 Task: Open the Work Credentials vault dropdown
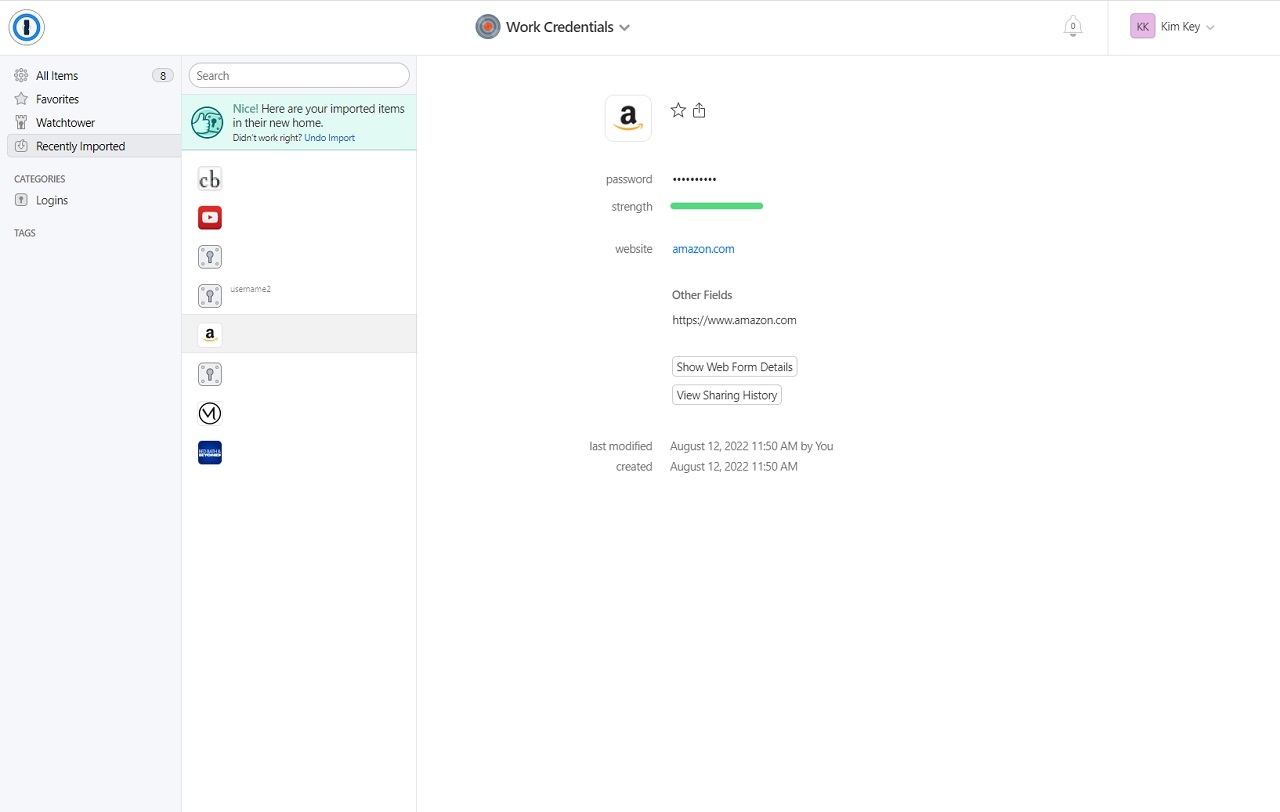click(x=553, y=27)
